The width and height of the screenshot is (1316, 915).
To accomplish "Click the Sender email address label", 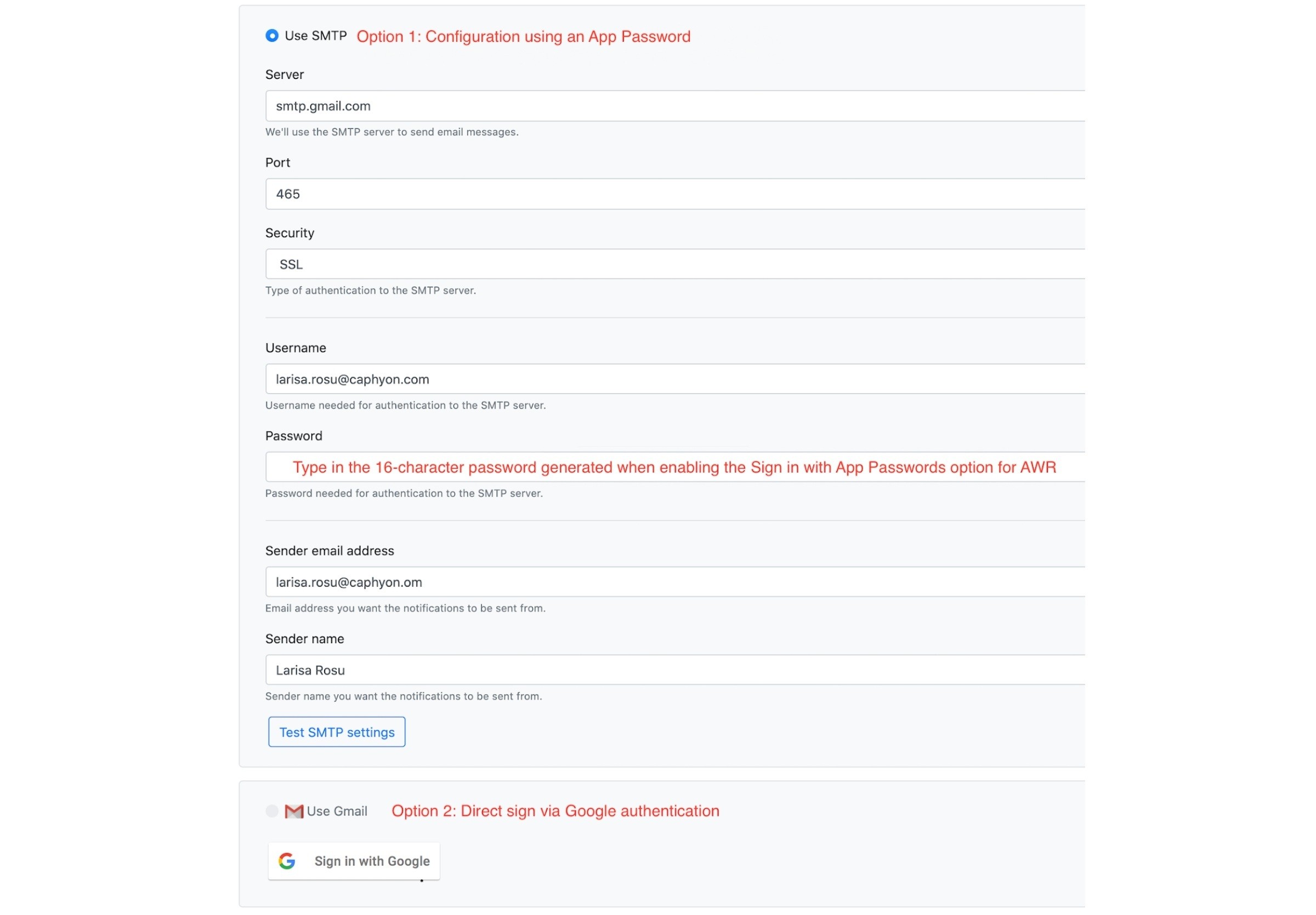I will click(330, 550).
